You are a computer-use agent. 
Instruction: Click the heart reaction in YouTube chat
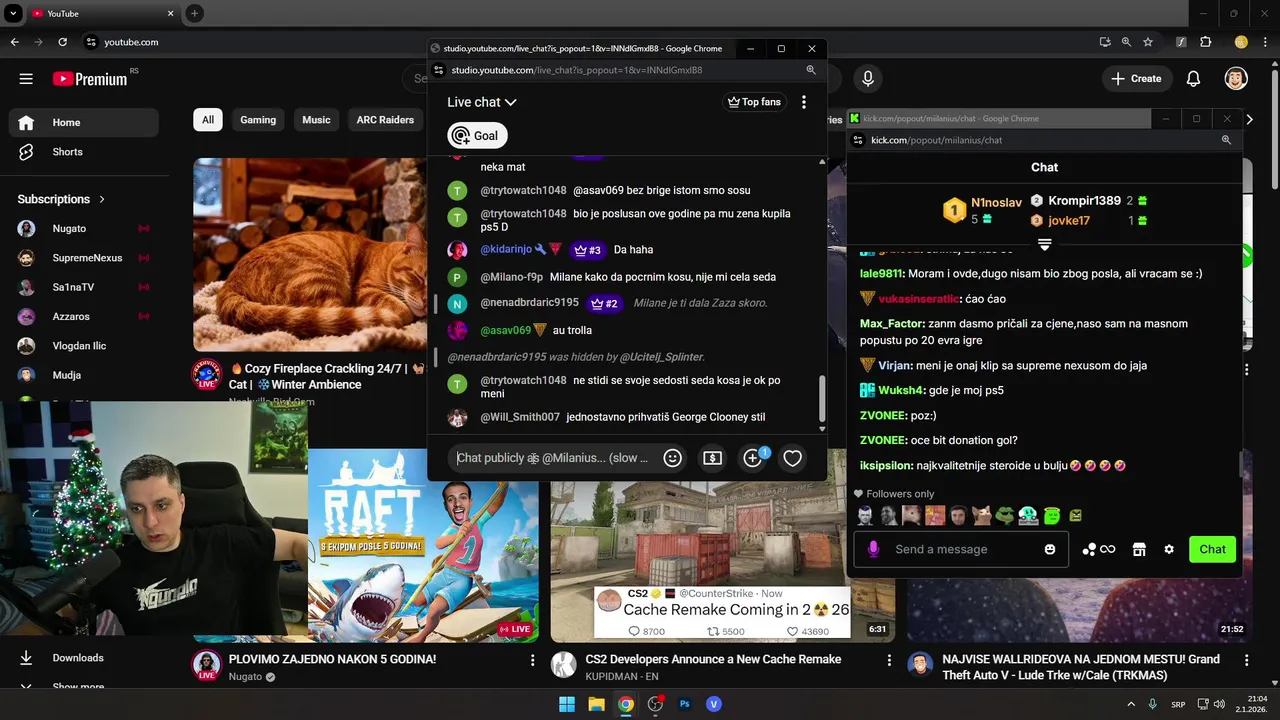tap(793, 458)
